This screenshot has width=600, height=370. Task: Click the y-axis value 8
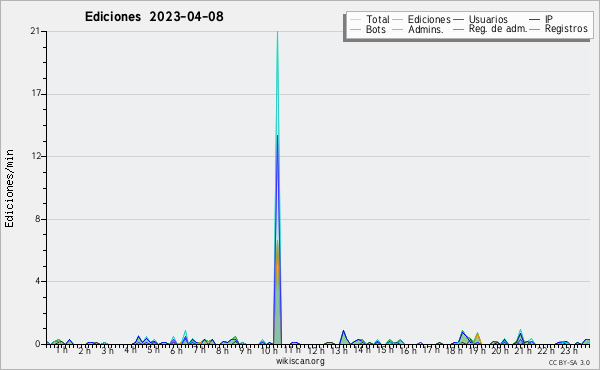38,219
